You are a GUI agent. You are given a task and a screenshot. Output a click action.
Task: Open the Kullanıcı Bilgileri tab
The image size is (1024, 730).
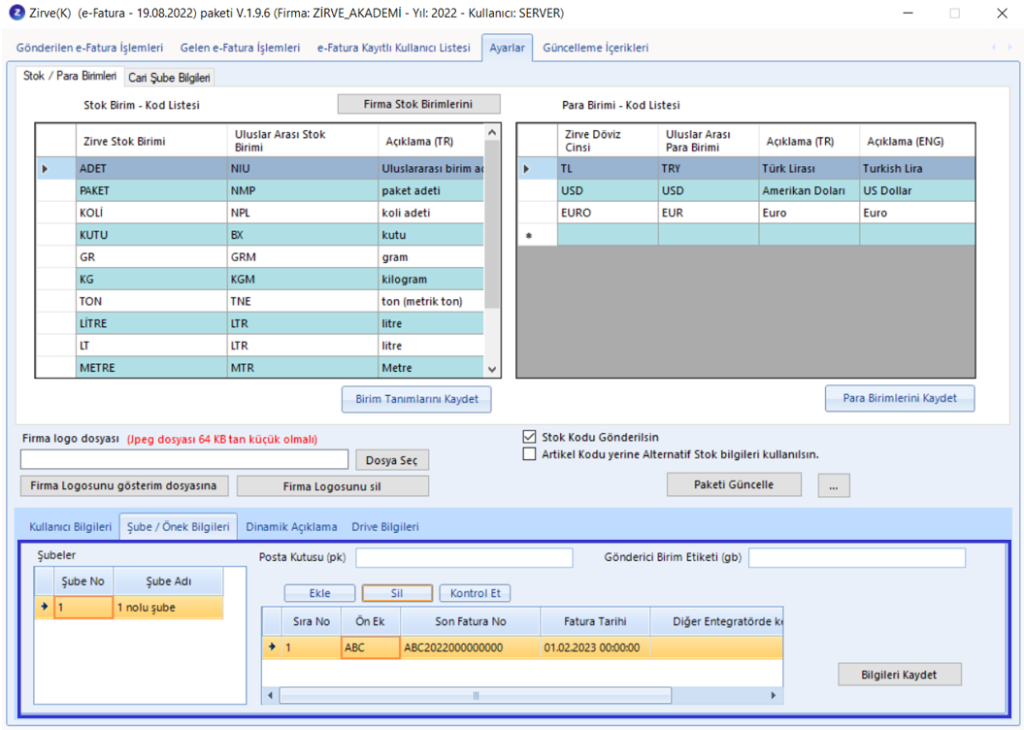click(x=71, y=527)
